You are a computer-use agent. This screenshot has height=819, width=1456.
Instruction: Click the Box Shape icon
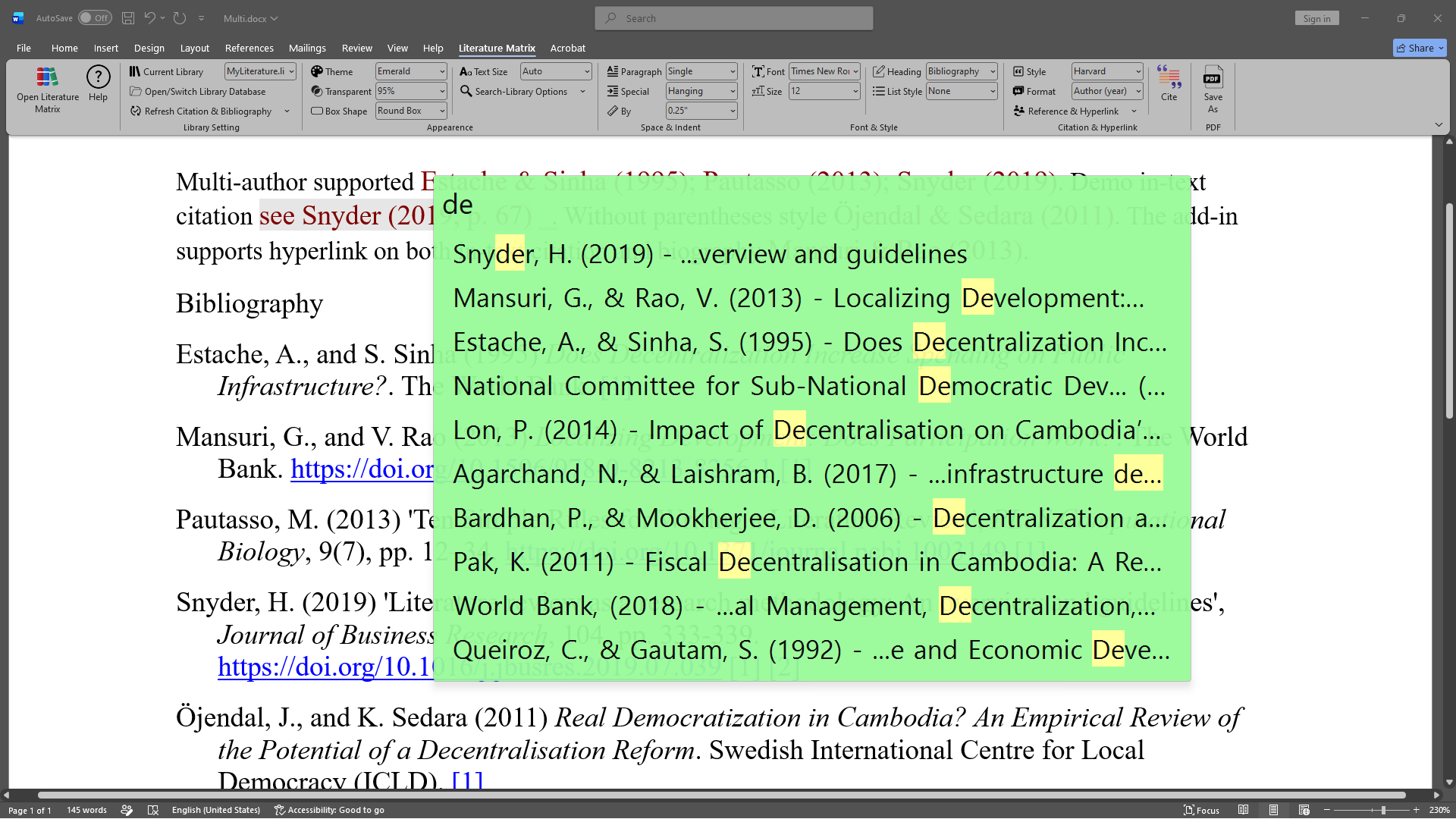(x=317, y=111)
